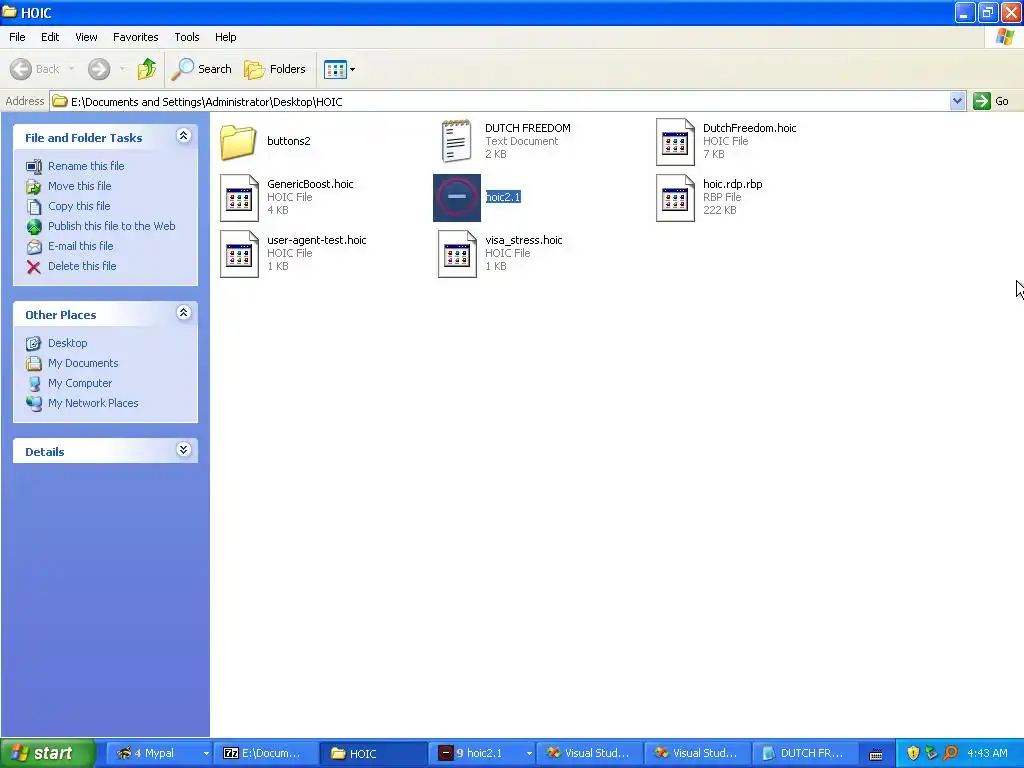
Task: Click the keyboard icon in taskbar
Action: (876, 754)
